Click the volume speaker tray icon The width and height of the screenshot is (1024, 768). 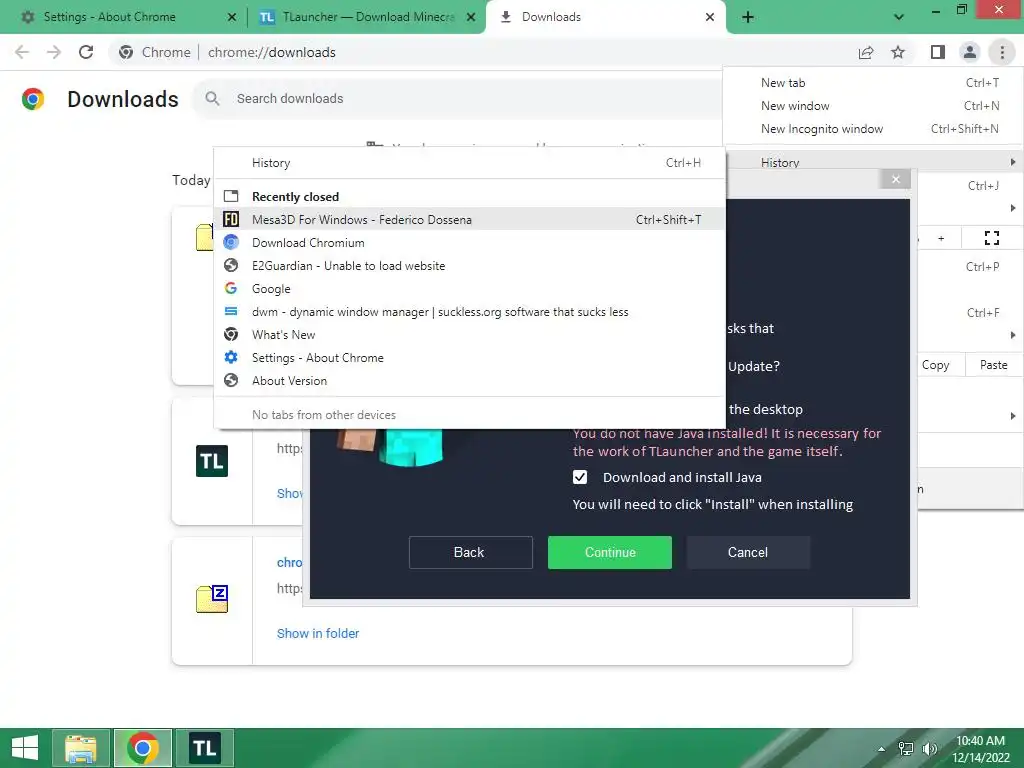tap(929, 749)
